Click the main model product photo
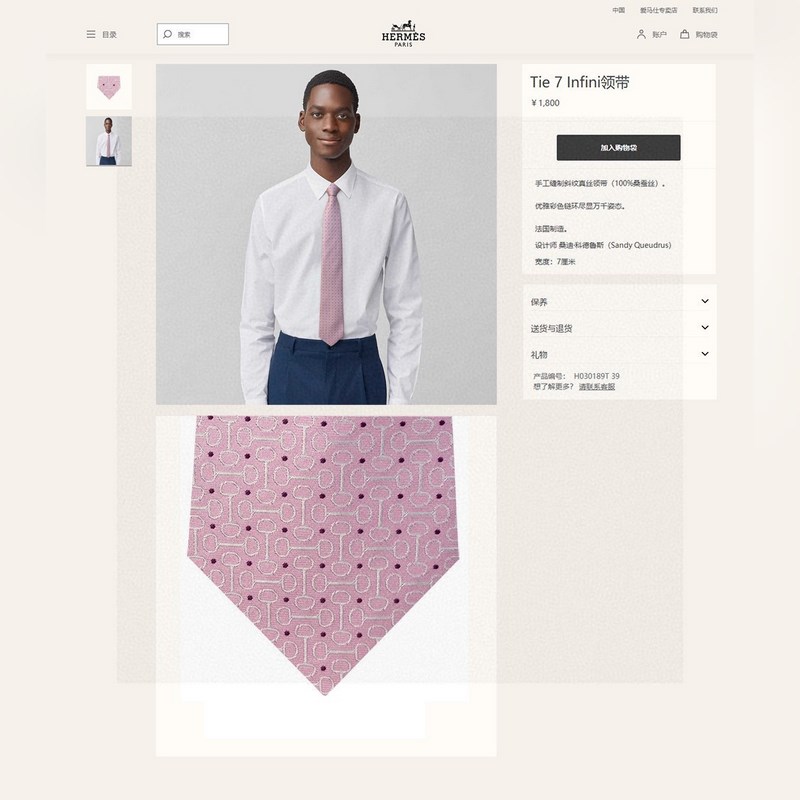800x800 pixels. tap(326, 234)
